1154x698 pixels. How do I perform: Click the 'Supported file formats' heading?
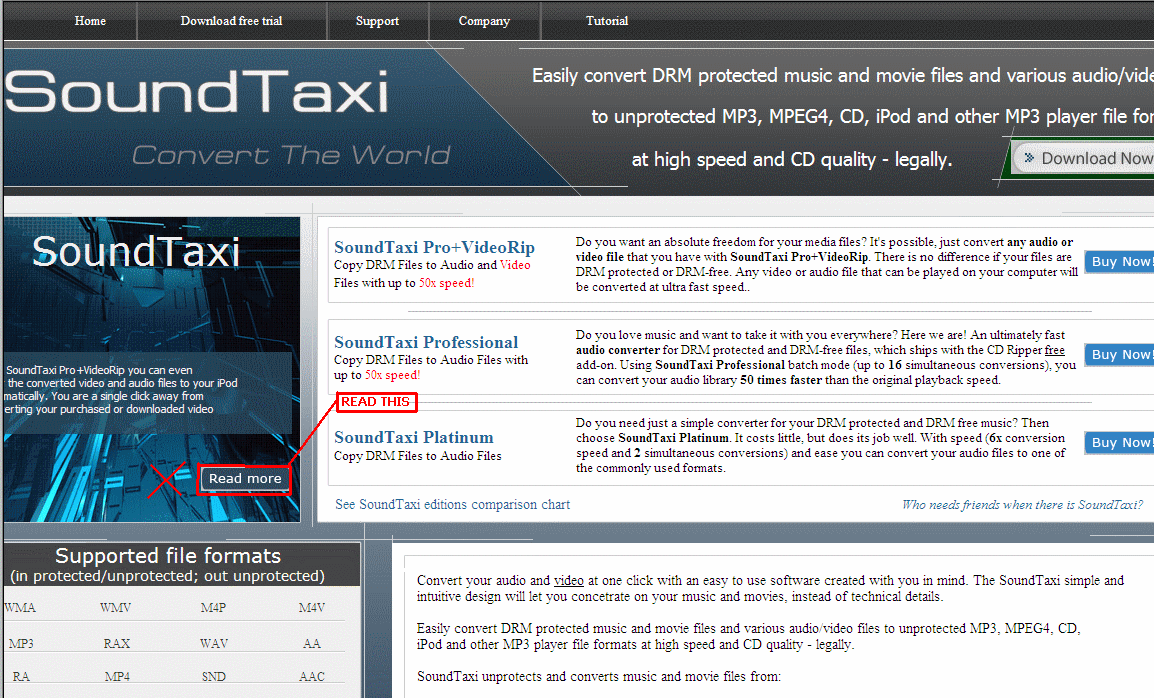(x=168, y=555)
